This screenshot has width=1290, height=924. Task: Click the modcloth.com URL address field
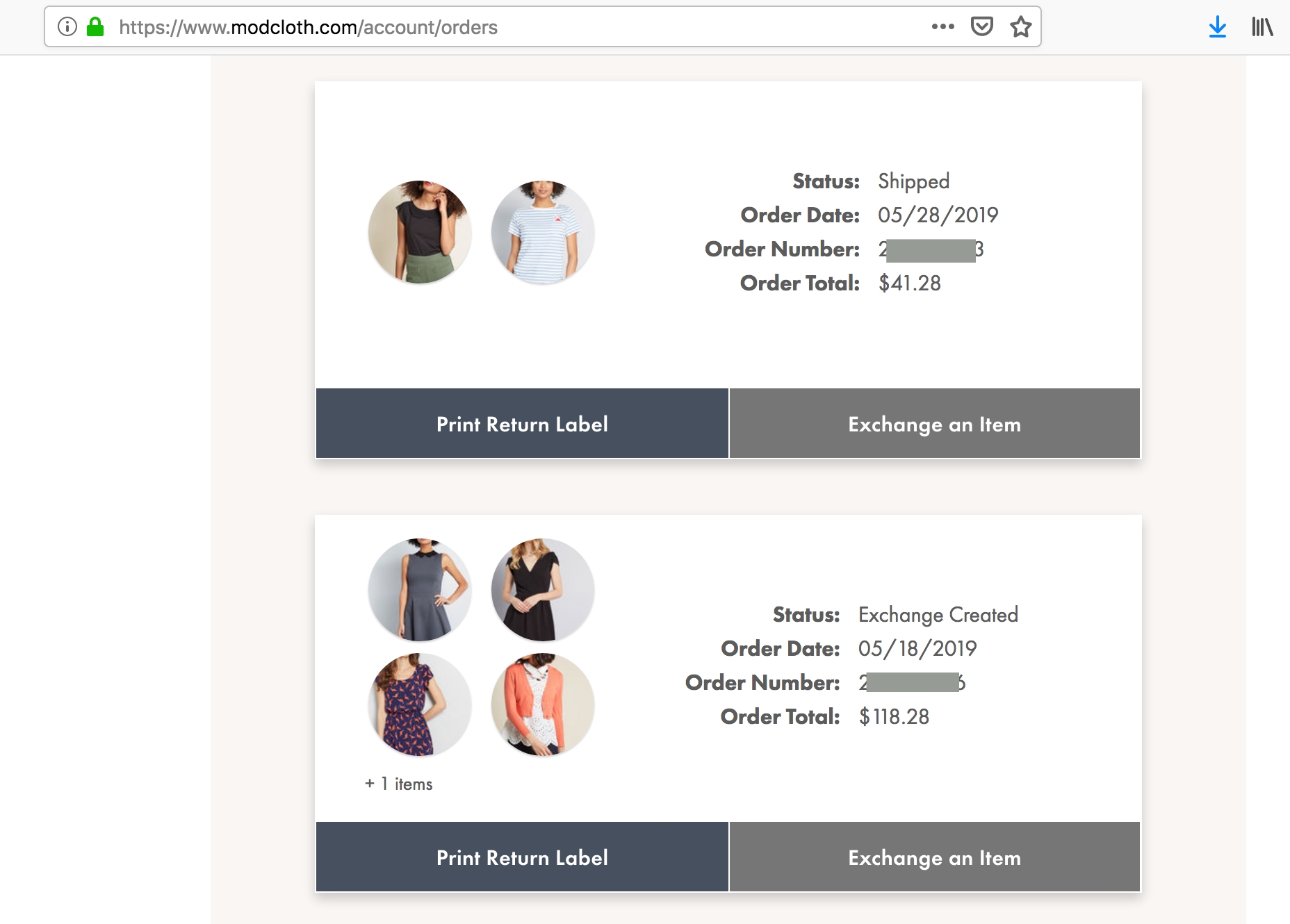(487, 27)
